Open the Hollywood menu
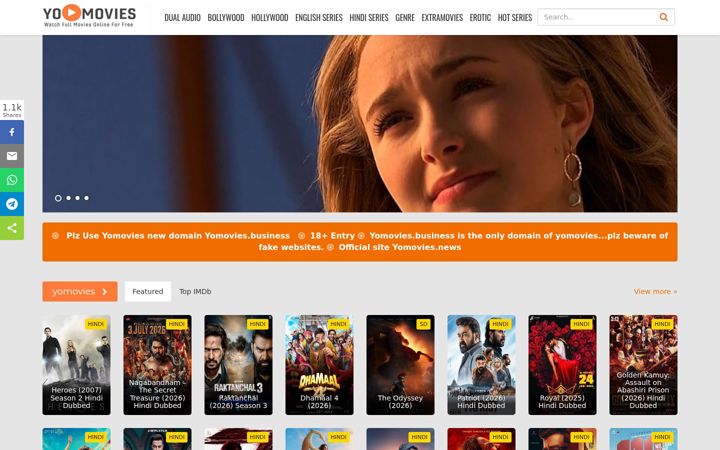 coord(270,17)
